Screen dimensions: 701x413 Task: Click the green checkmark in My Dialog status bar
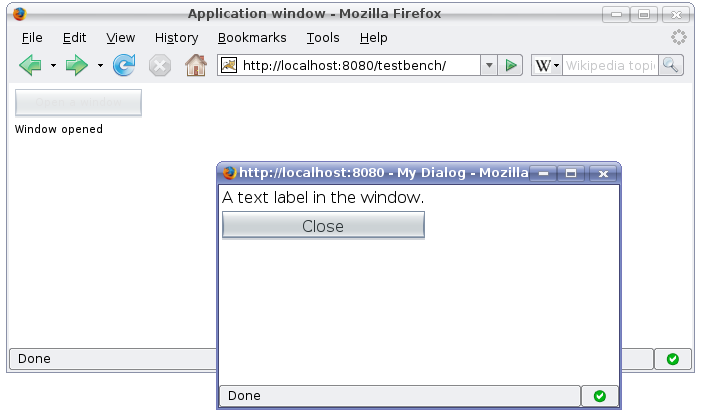coord(600,396)
